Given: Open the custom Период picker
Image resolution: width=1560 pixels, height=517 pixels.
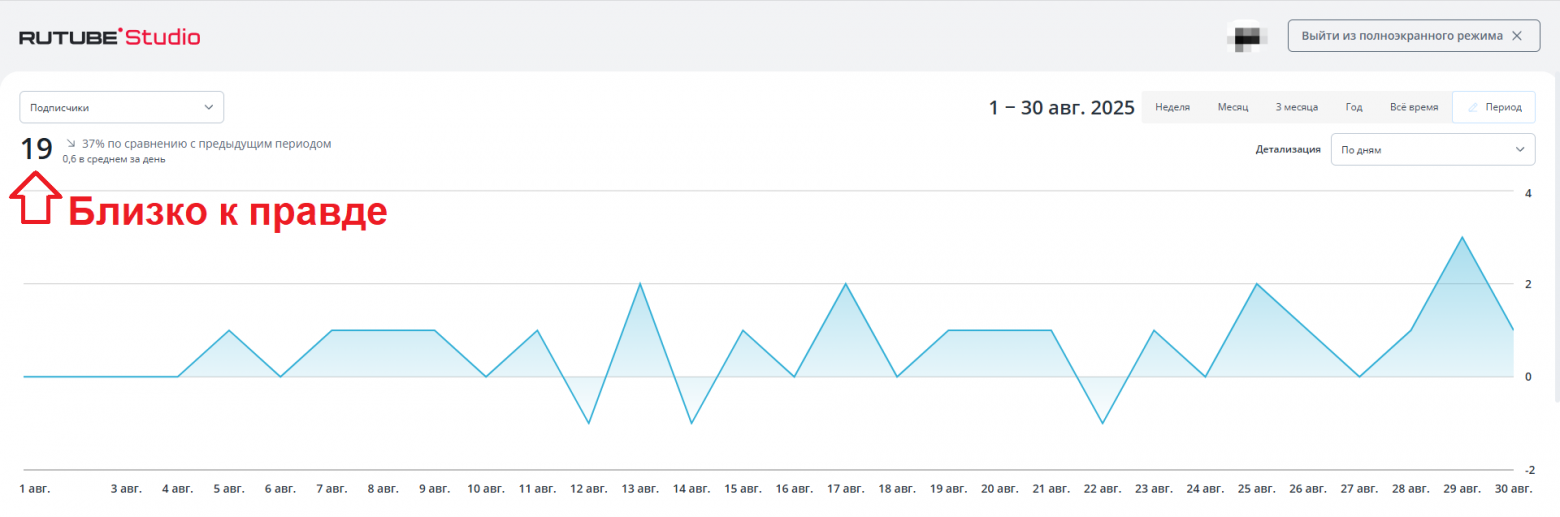Looking at the screenshot, I should (1494, 107).
